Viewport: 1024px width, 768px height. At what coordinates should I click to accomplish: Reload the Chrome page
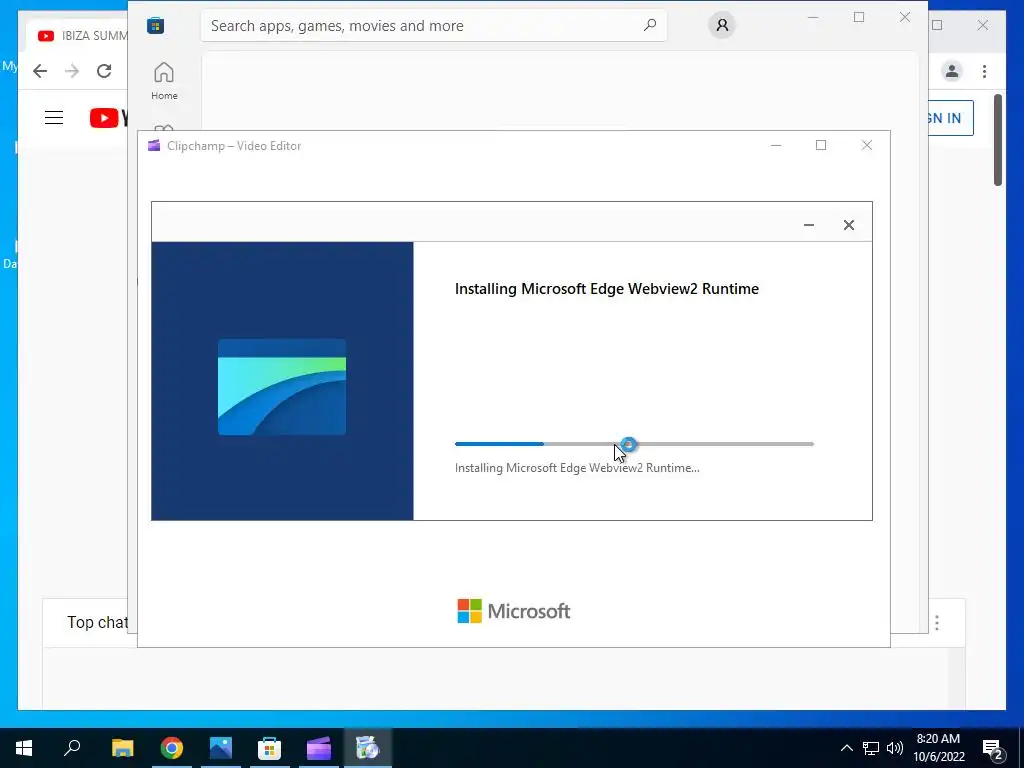pyautogui.click(x=104, y=71)
